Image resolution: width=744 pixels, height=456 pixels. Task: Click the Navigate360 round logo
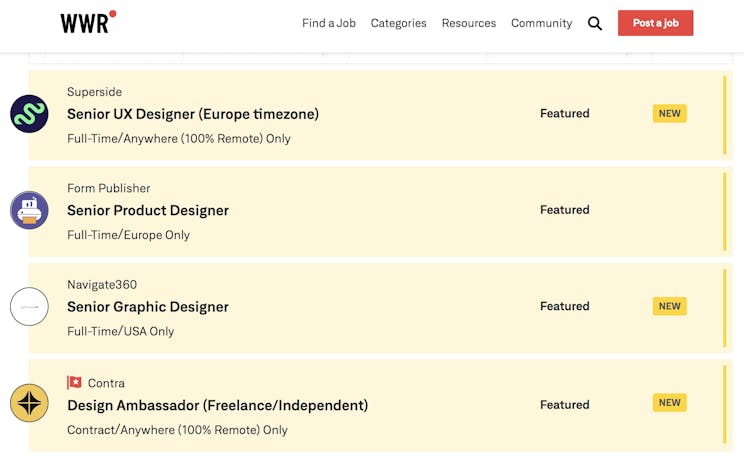(29, 307)
